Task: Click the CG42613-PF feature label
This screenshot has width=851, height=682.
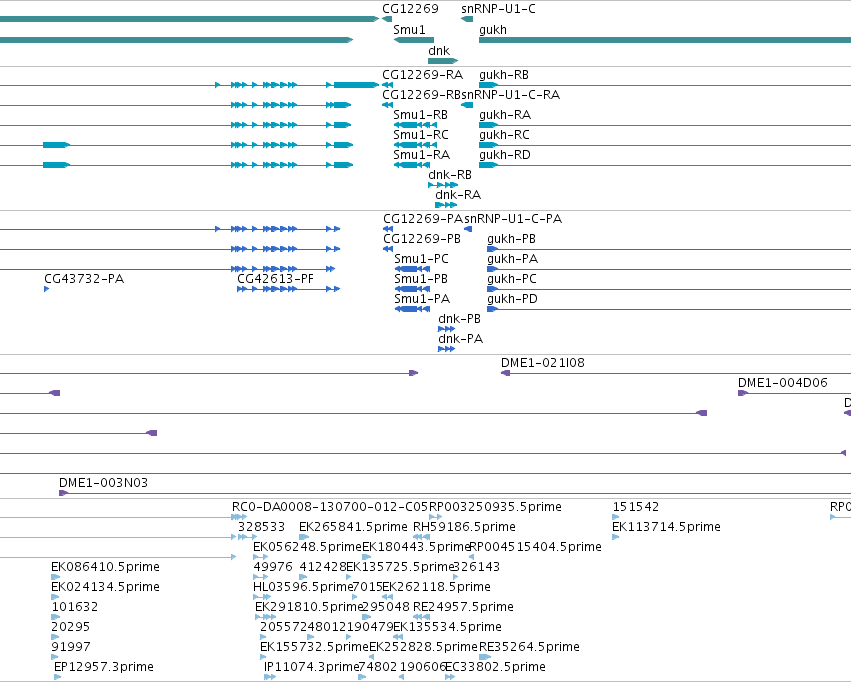Action: coord(276,279)
